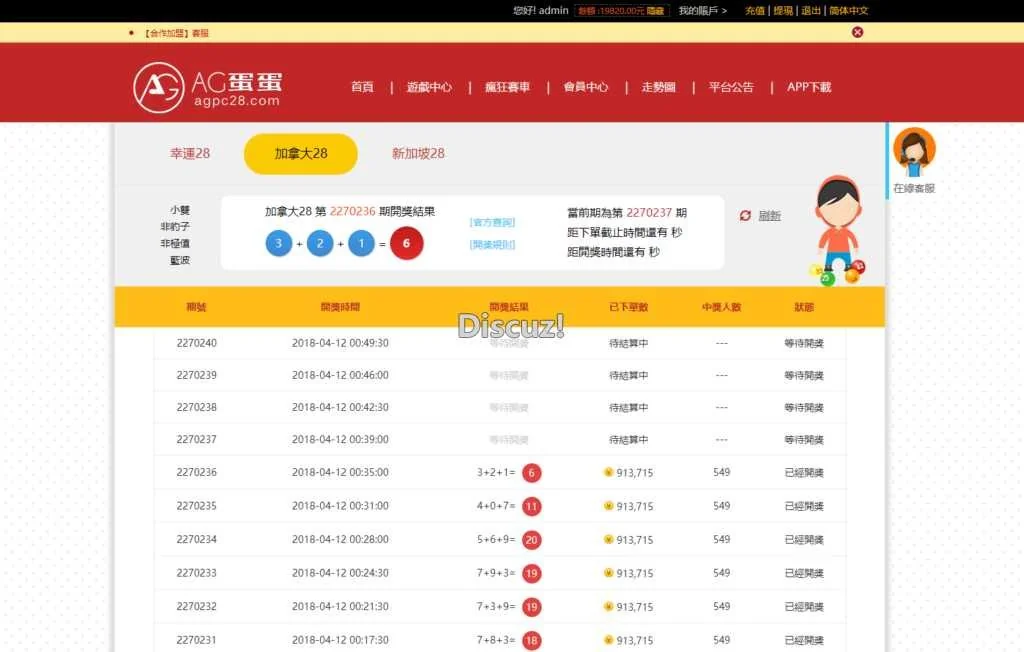Close the yellow announcement bar

tap(857, 32)
